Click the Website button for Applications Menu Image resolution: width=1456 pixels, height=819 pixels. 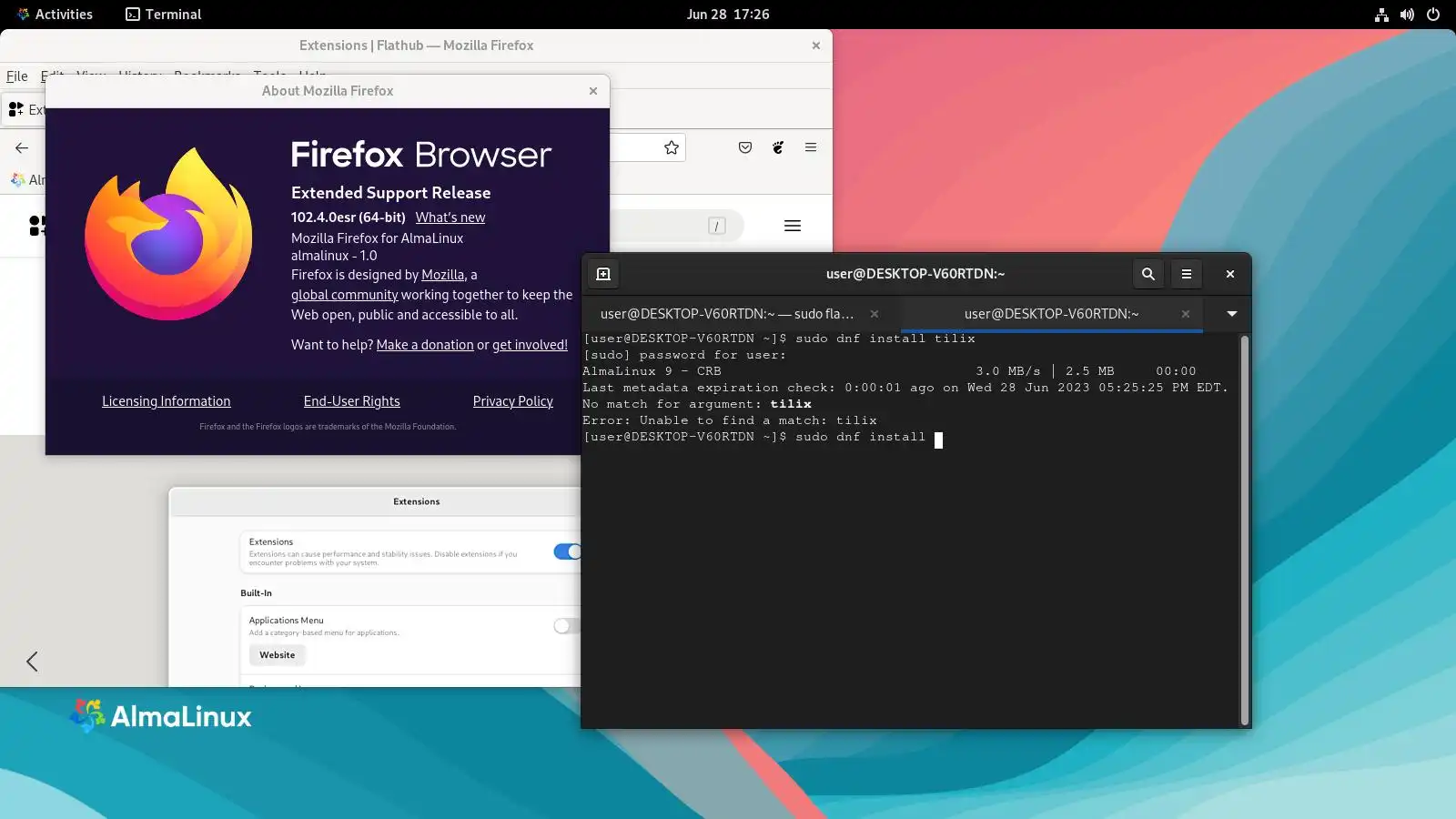pyautogui.click(x=278, y=655)
